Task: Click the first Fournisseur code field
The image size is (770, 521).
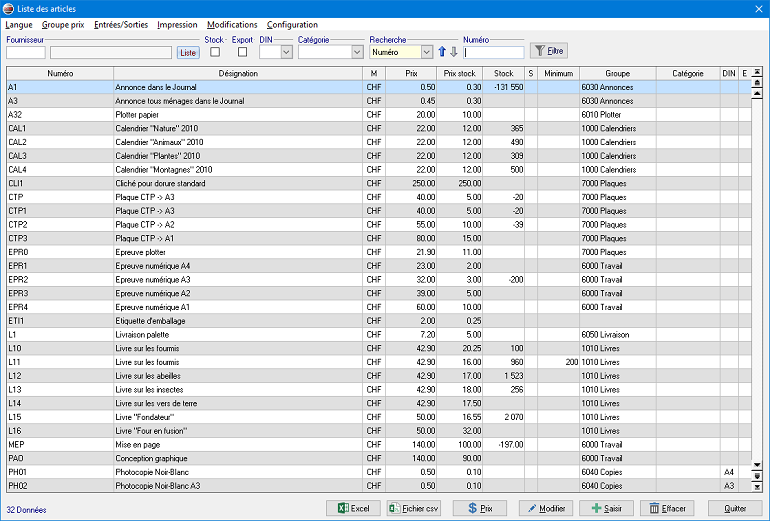Action: tap(26, 53)
